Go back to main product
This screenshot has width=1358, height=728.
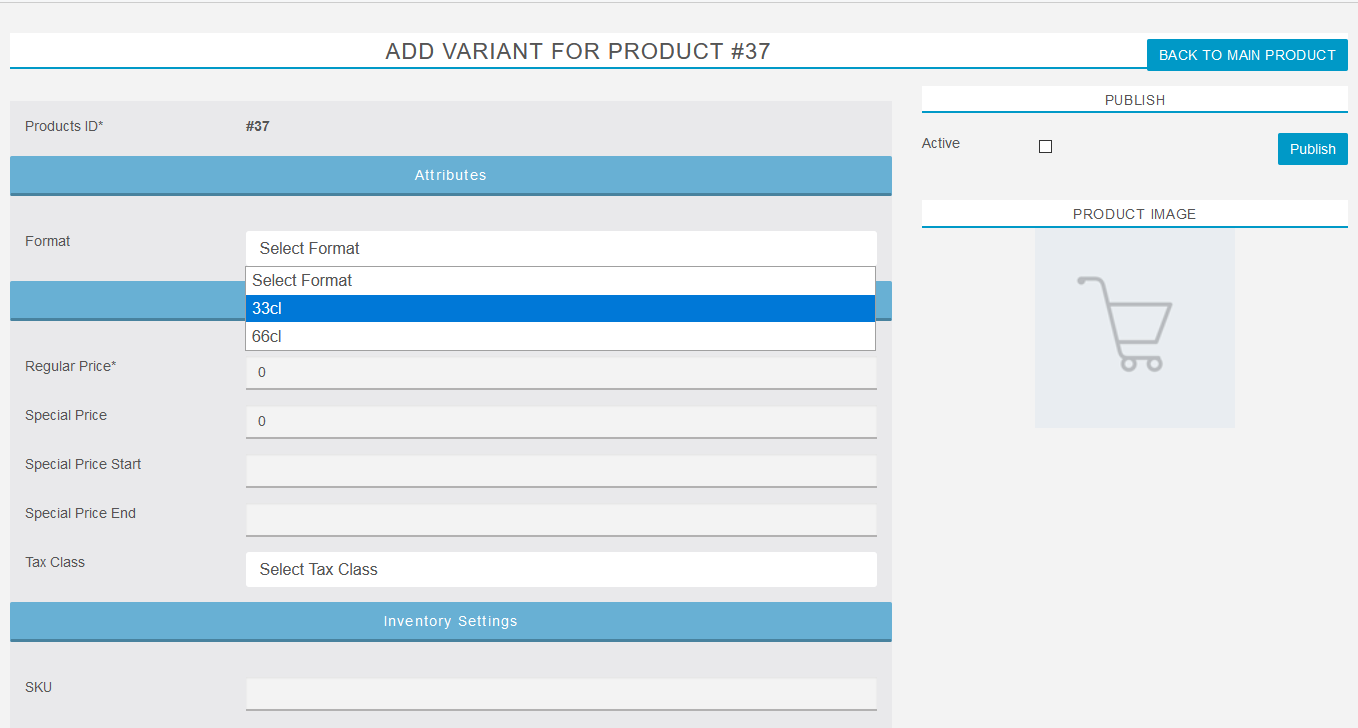(x=1247, y=55)
